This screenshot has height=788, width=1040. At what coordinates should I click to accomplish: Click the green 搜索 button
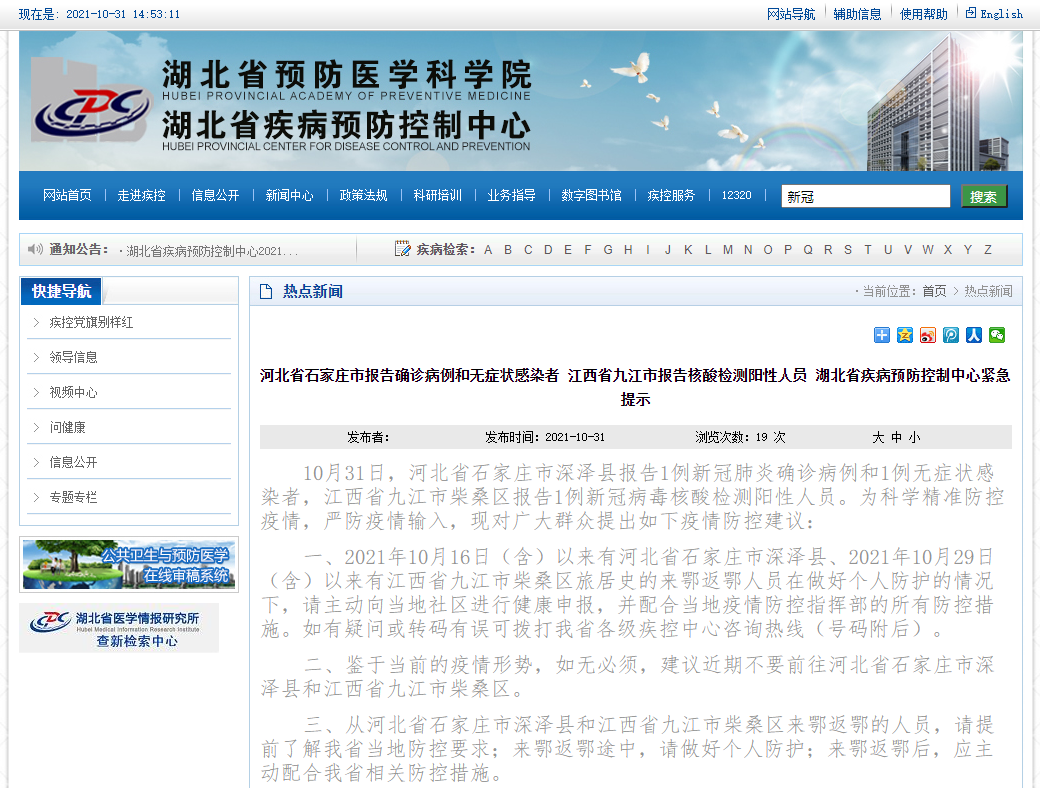(x=984, y=196)
